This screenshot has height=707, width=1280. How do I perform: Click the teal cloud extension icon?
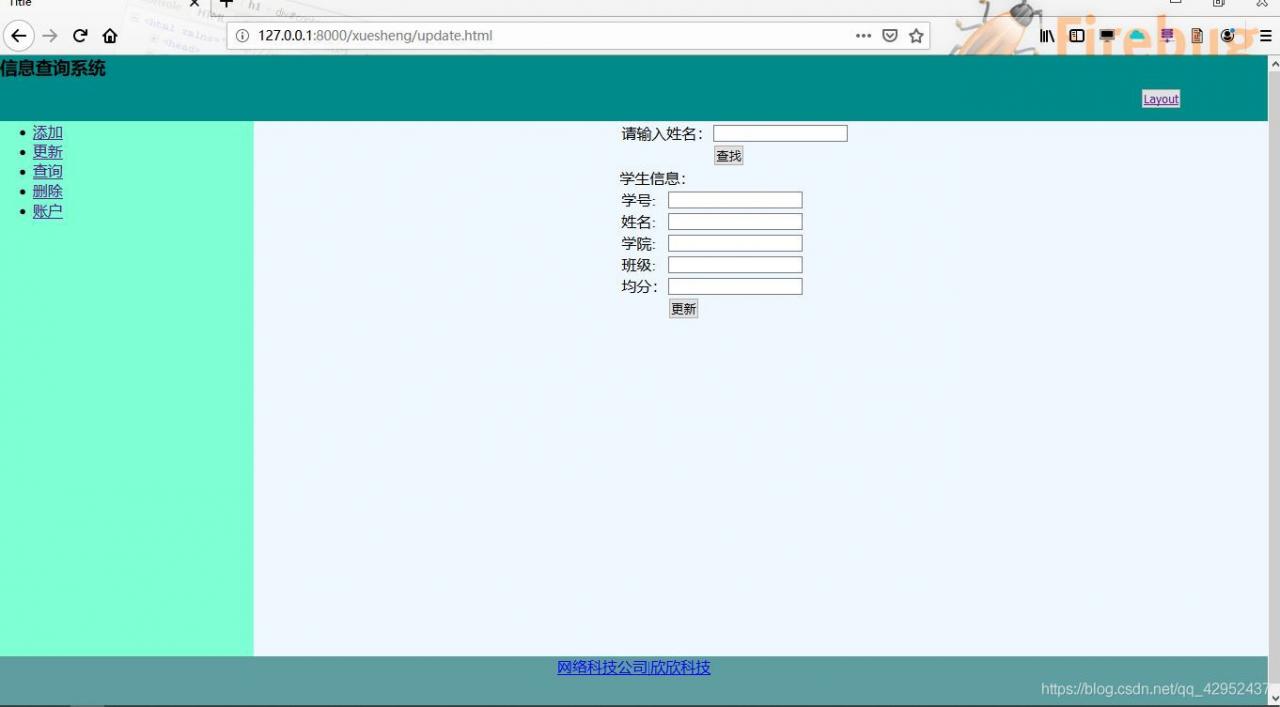coord(1137,36)
